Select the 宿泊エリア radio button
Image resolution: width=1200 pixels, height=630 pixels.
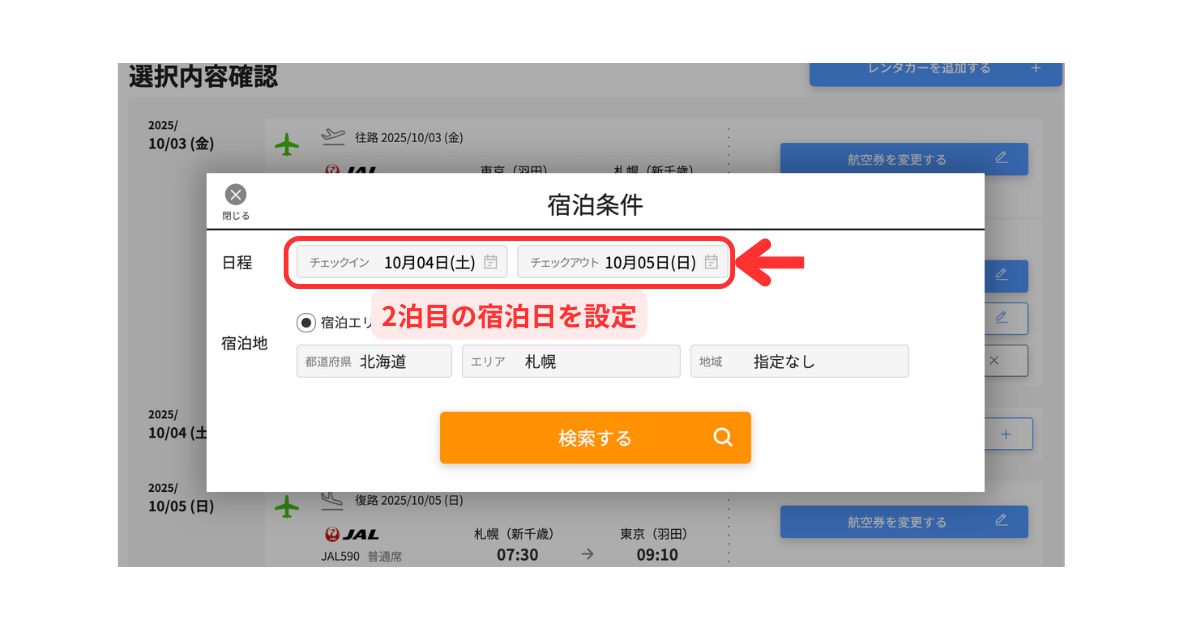click(x=306, y=322)
